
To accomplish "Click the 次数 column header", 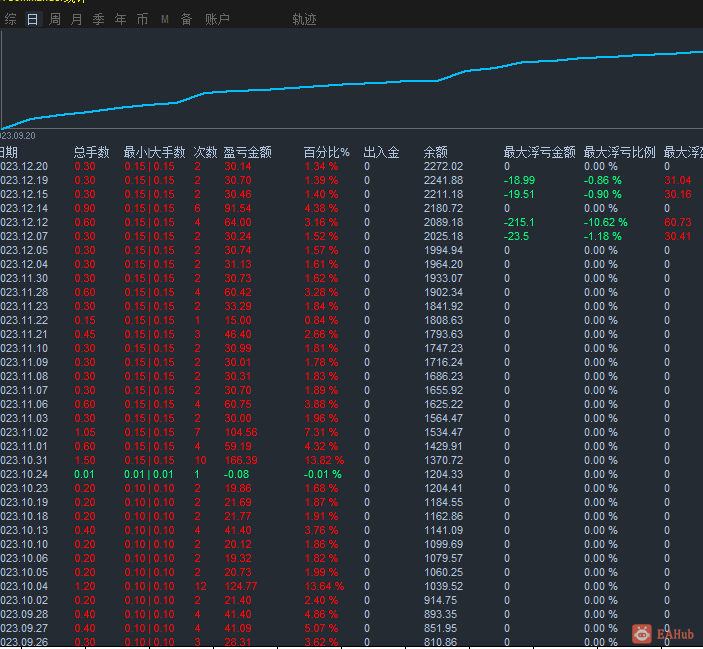I will (205, 152).
